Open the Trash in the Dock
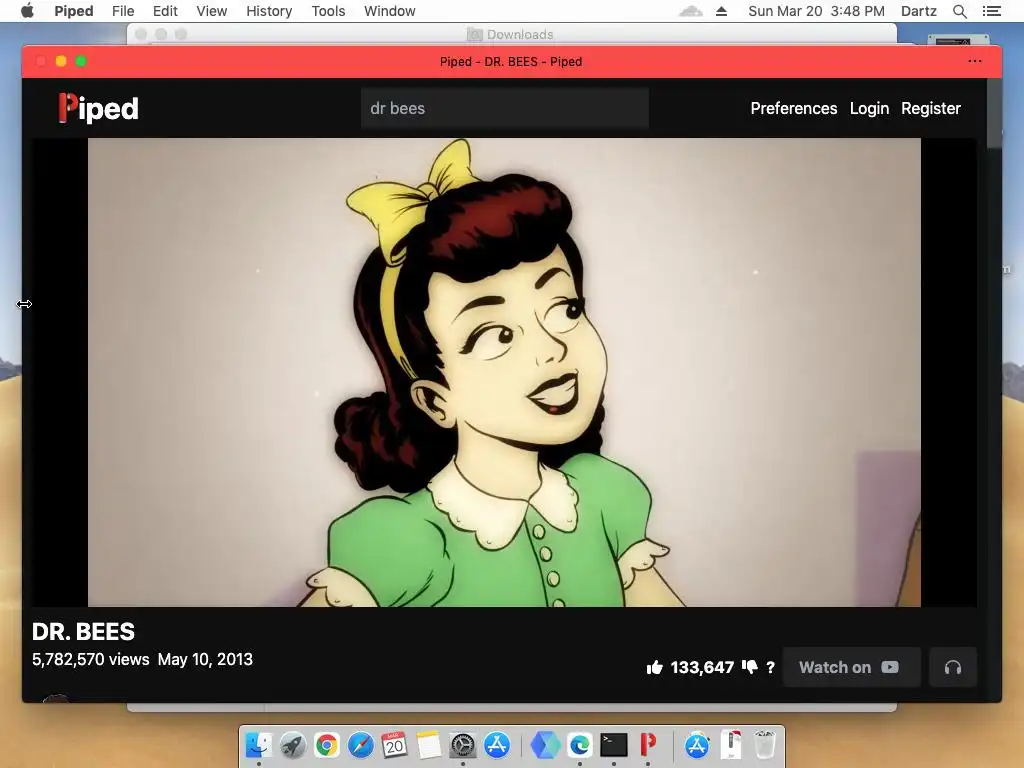The image size is (1024, 768). [765, 744]
